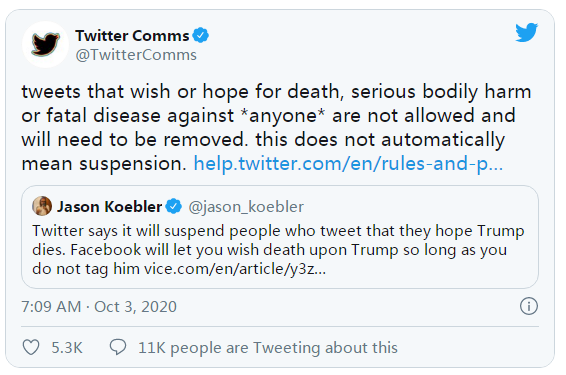
Task: Click the Twitter Comms verified badge
Action: click(200, 35)
